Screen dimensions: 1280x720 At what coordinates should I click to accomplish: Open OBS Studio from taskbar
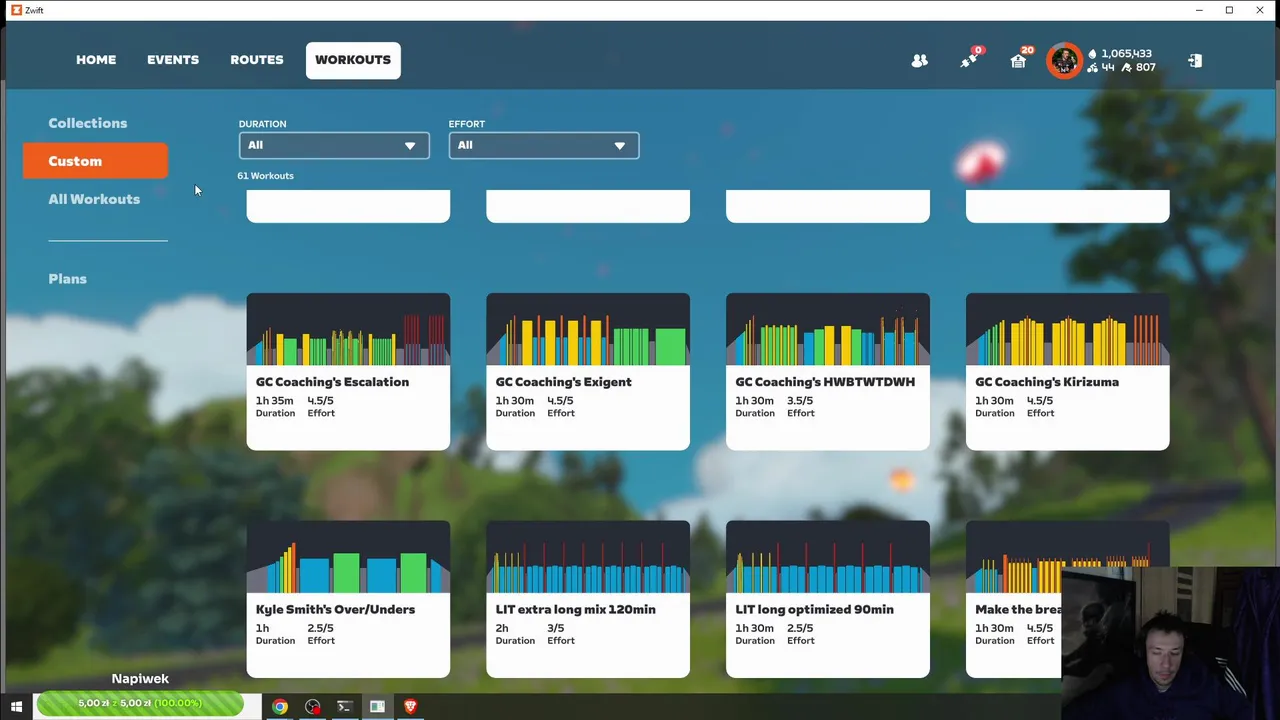[312, 706]
